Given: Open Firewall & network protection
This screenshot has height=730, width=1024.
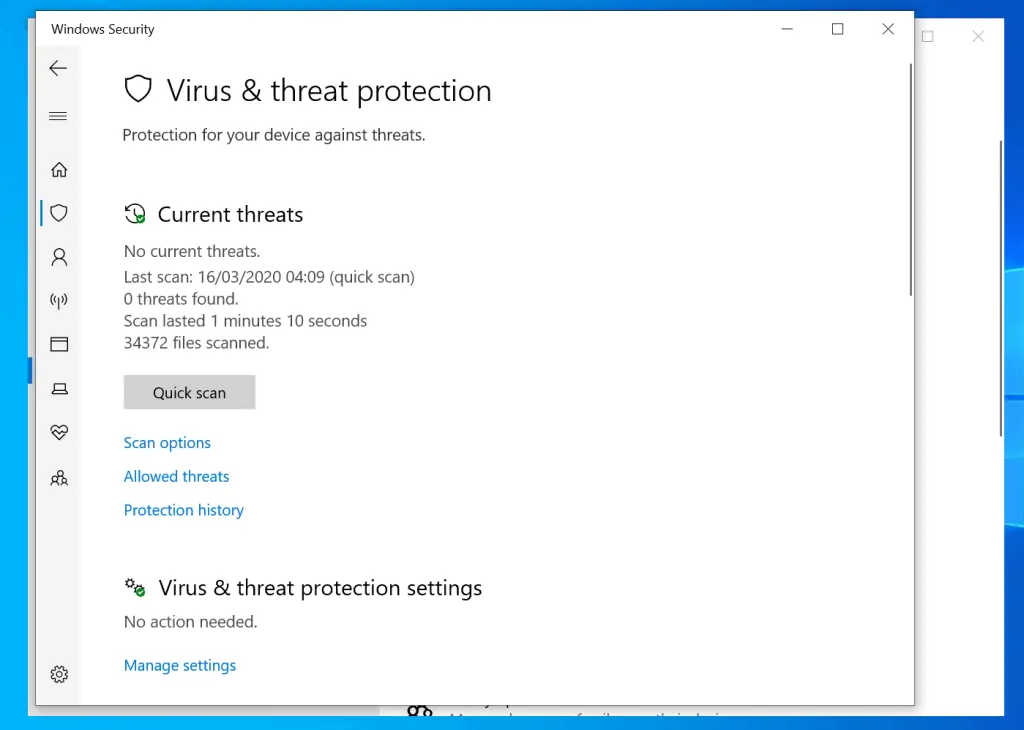Looking at the screenshot, I should [58, 301].
